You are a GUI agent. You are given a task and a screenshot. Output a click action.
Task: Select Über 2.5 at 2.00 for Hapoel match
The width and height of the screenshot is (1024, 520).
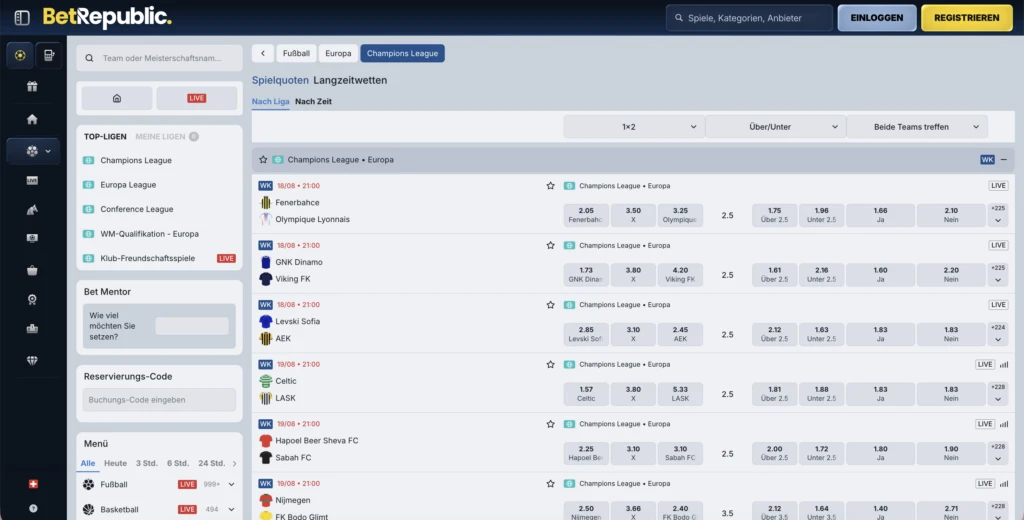[x=775, y=453]
